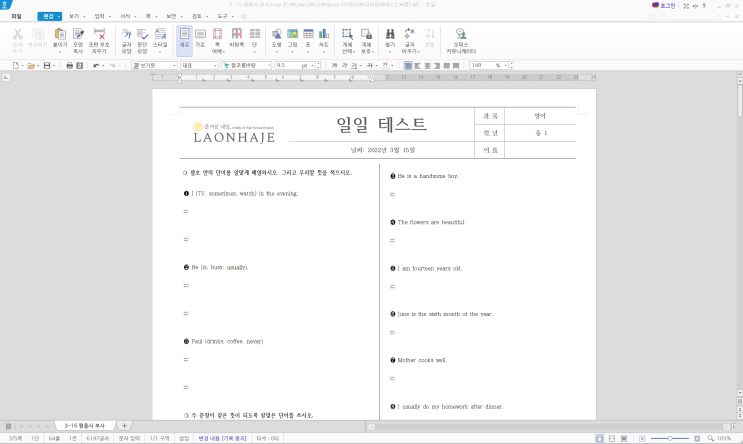Open the Review (검토) menu
This screenshot has height=444, width=743.
(199, 17)
